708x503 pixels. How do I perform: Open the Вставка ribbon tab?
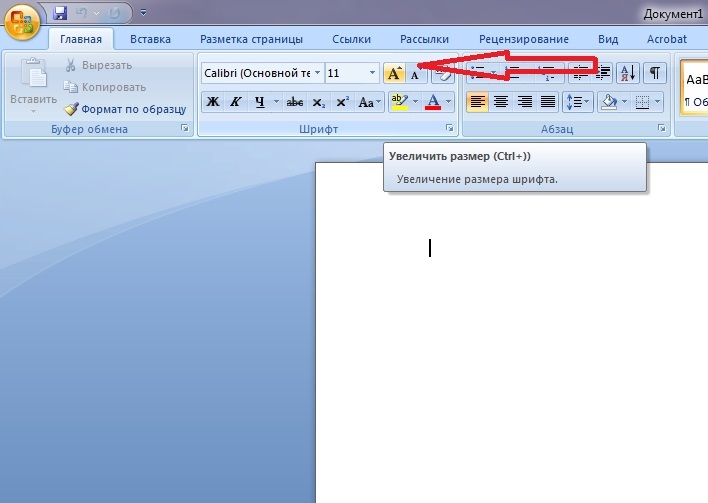click(x=150, y=39)
